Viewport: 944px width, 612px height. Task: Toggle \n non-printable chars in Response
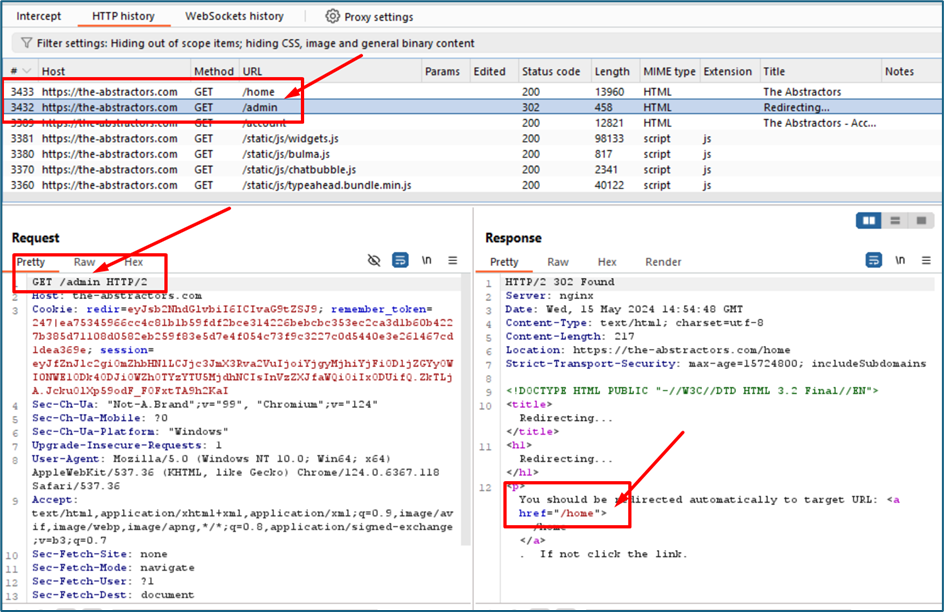tap(900, 260)
